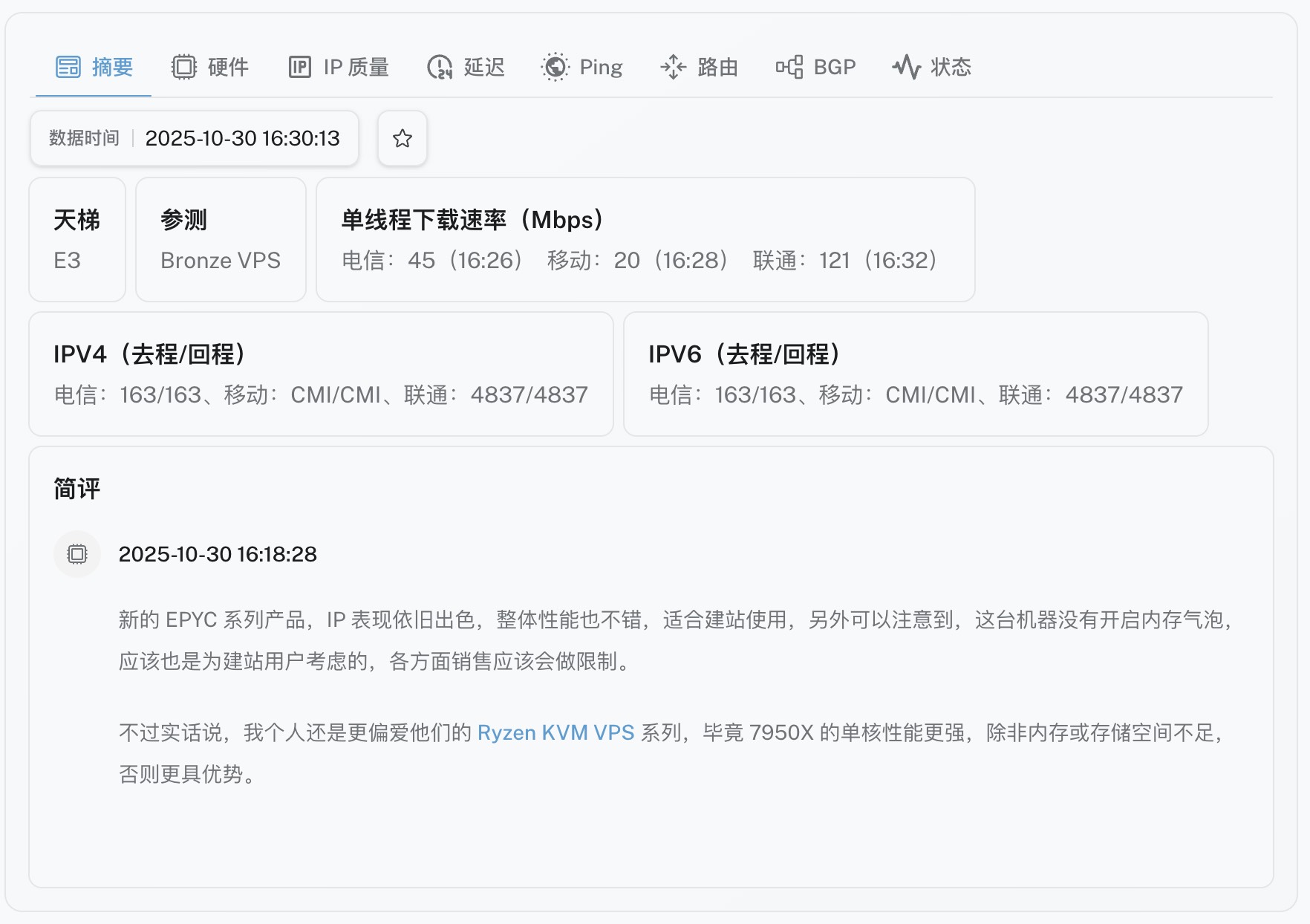This screenshot has height=924, width=1310.
Task: Select the 参测 Bronze VPS card
Action: 221,239
